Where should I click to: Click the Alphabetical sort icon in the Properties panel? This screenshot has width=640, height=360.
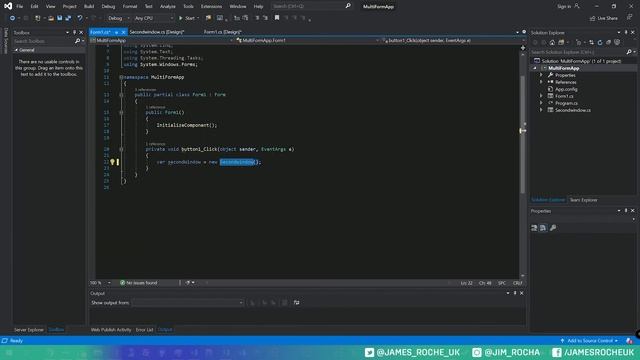coord(543,228)
